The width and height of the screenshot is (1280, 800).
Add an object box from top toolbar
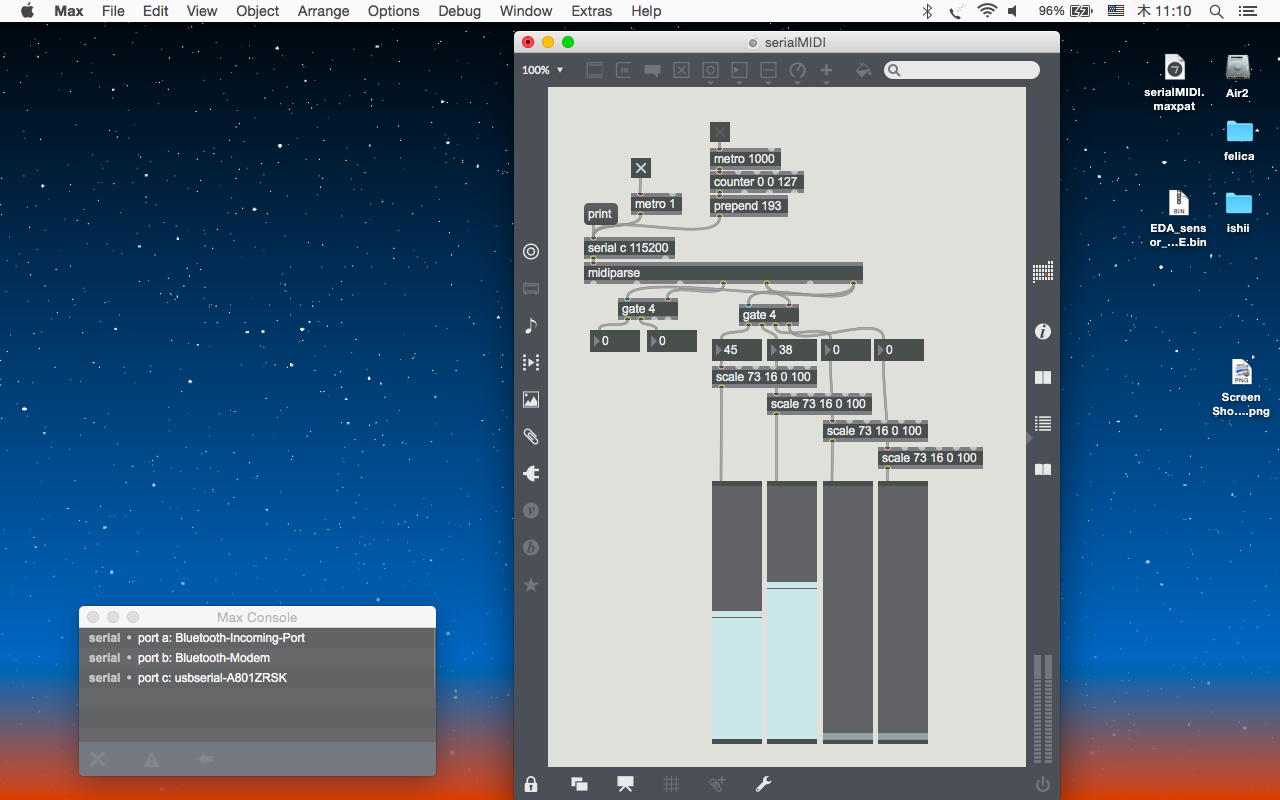pyautogui.click(x=595, y=70)
